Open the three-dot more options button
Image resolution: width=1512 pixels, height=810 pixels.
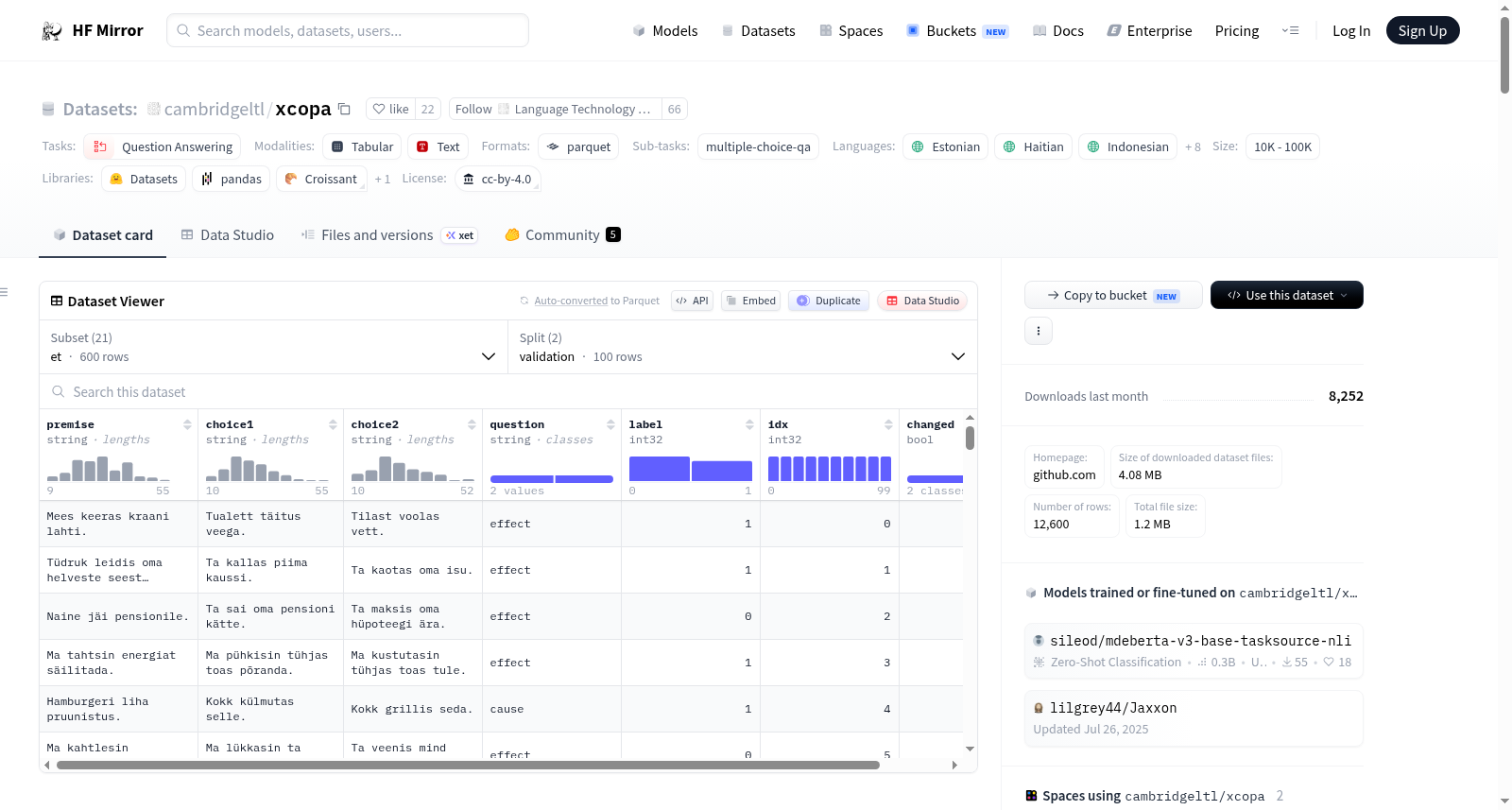point(1039,331)
